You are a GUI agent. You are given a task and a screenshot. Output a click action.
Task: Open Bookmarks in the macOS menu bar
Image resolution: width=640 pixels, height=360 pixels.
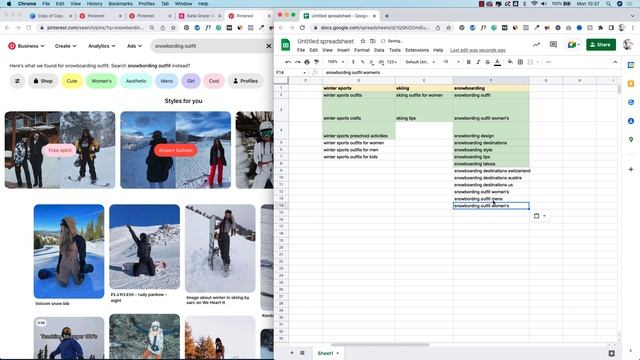[x=120, y=4]
